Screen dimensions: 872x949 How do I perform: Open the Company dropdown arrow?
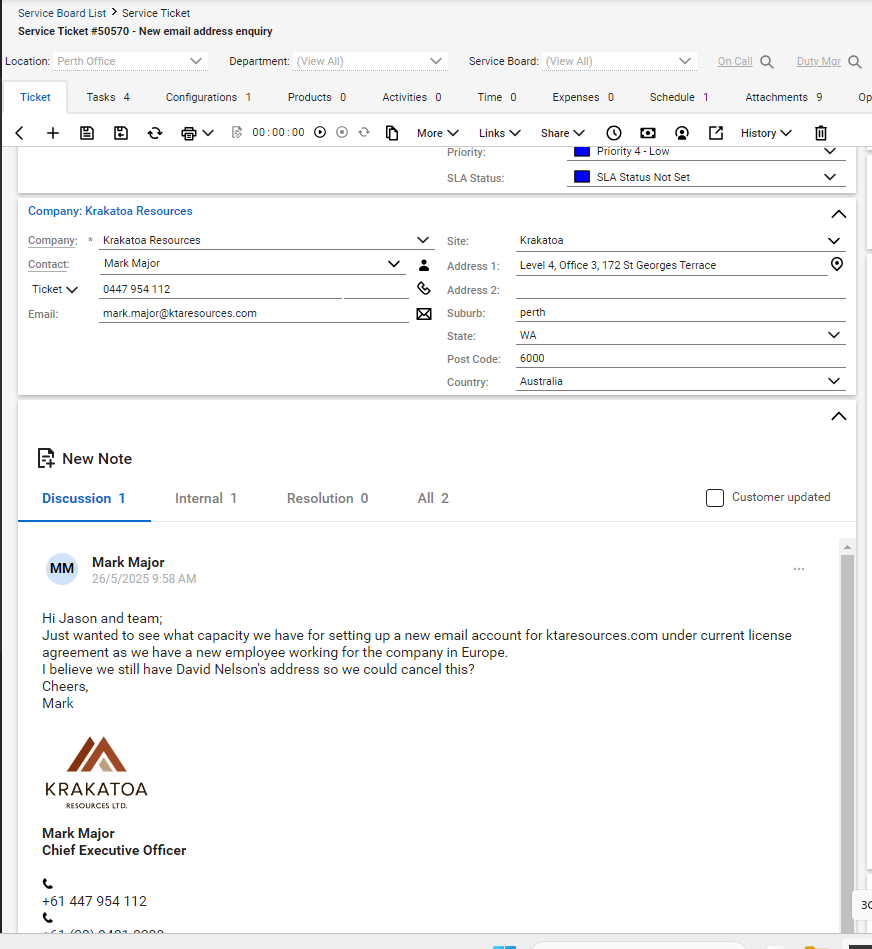pos(423,240)
